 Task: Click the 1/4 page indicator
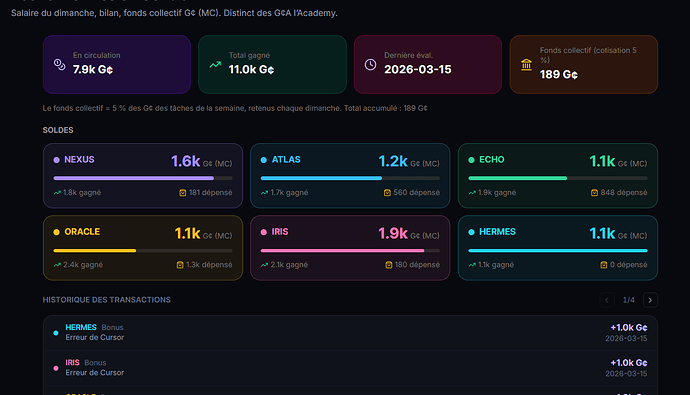point(628,300)
